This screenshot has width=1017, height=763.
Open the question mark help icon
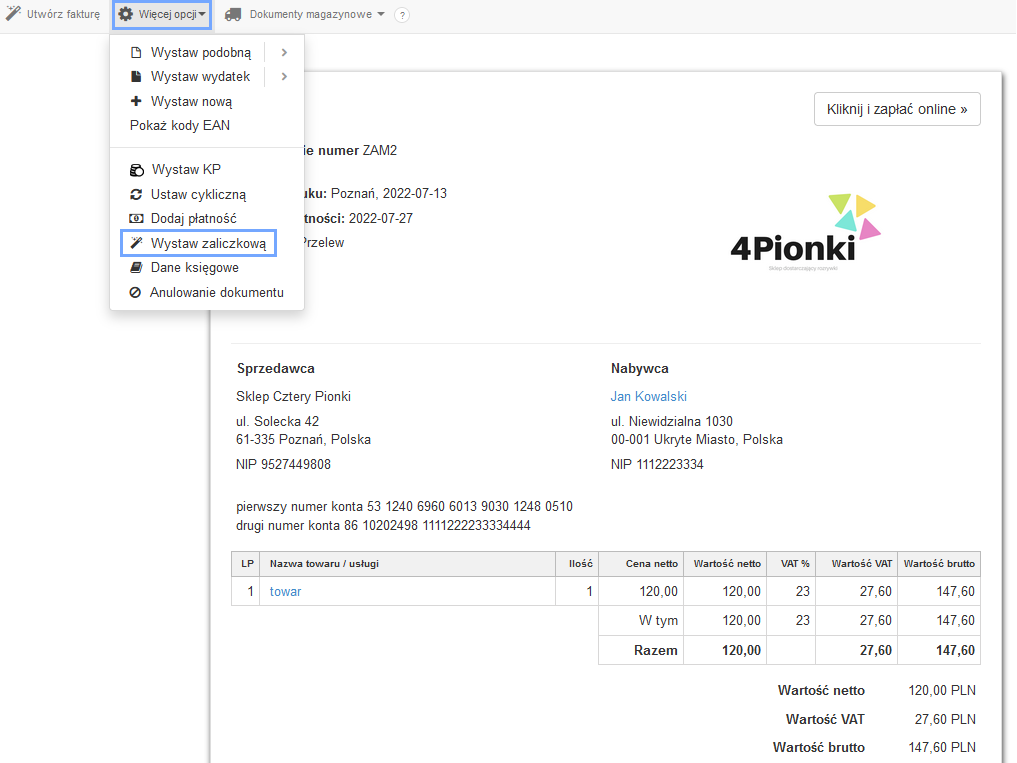pos(402,15)
